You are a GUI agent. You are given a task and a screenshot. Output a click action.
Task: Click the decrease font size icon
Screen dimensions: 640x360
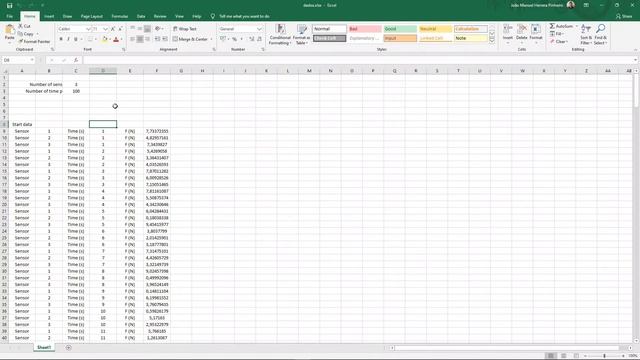pyautogui.click(x=120, y=29)
